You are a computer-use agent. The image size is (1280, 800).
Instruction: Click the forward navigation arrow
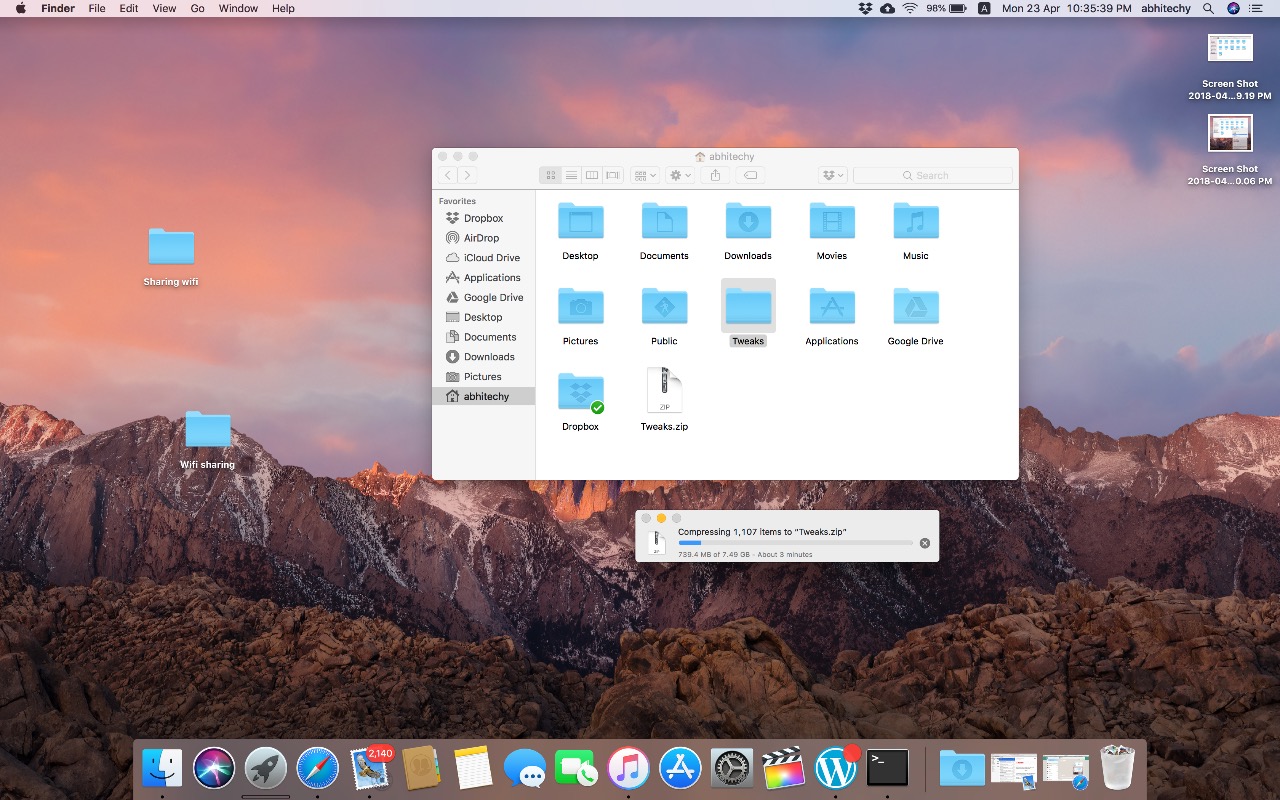tap(466, 174)
